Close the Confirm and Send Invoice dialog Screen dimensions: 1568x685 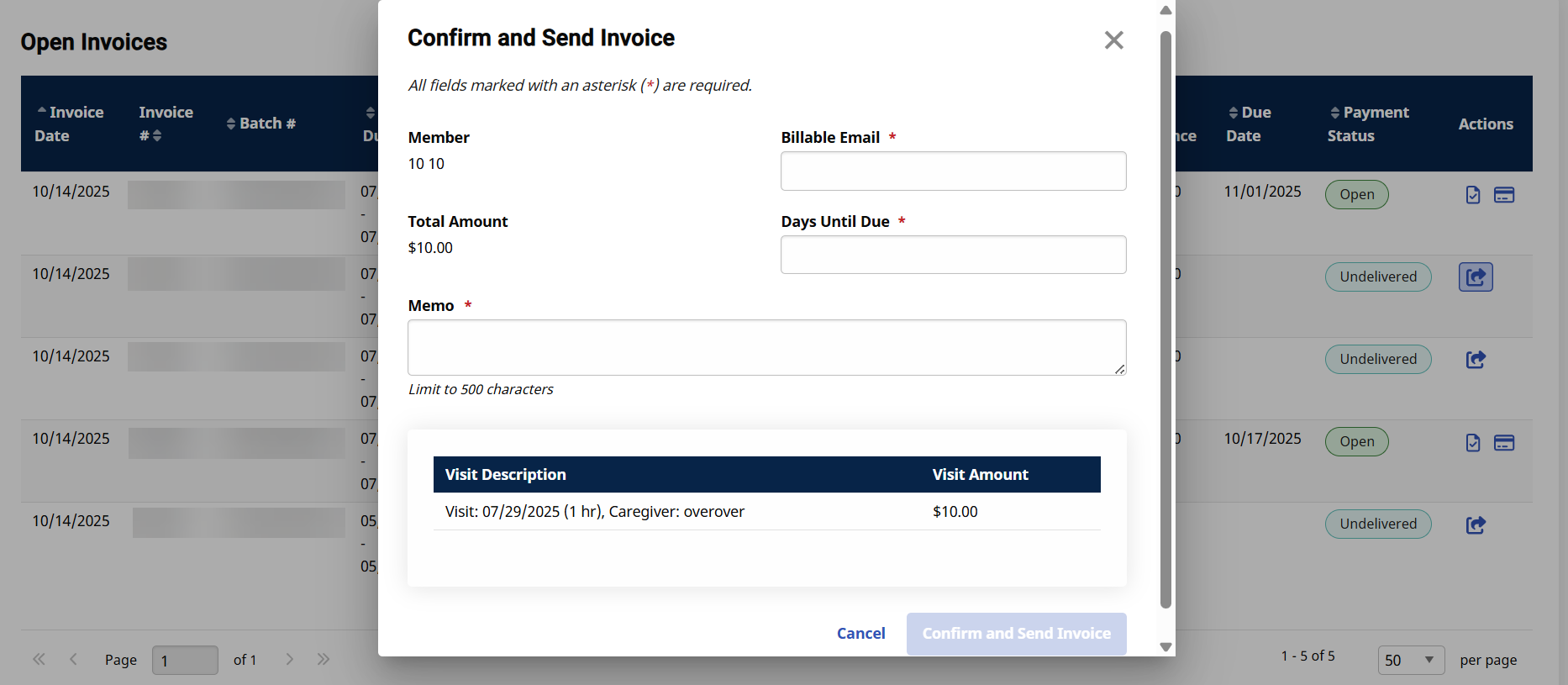click(x=1113, y=40)
